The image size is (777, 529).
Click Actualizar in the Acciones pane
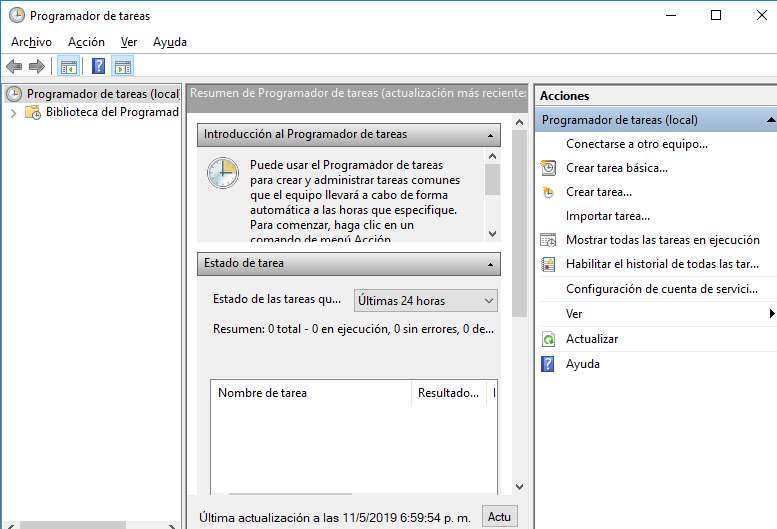[x=592, y=339]
